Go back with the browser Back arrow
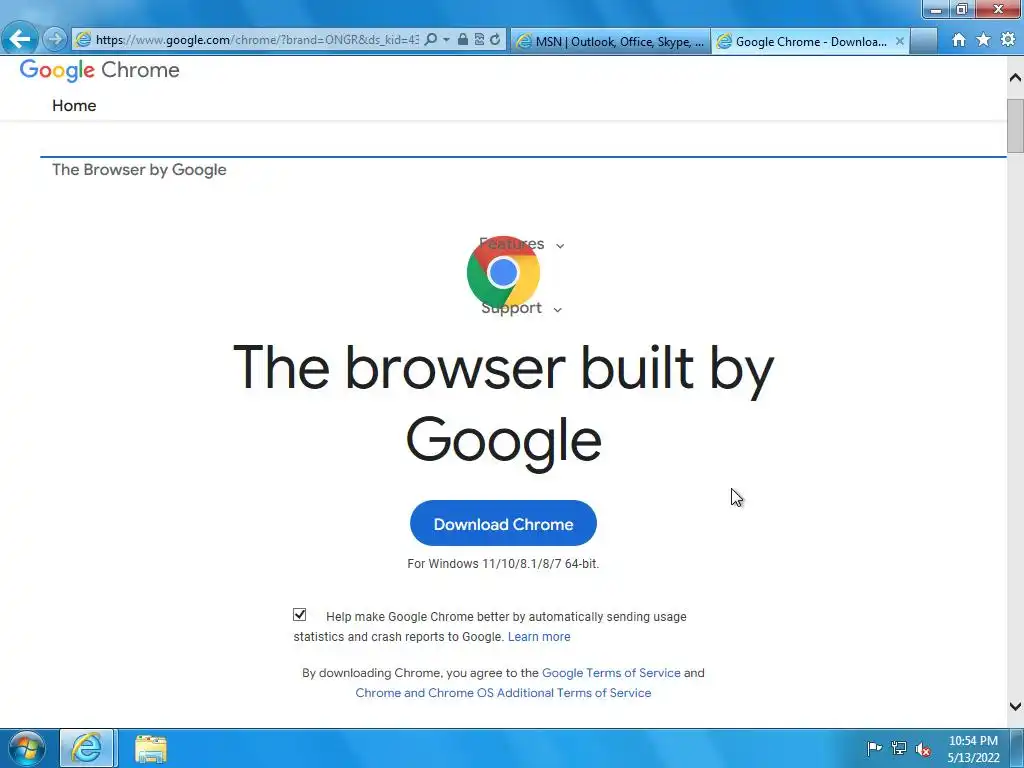Screen dimensions: 1024x768 coord(20,39)
